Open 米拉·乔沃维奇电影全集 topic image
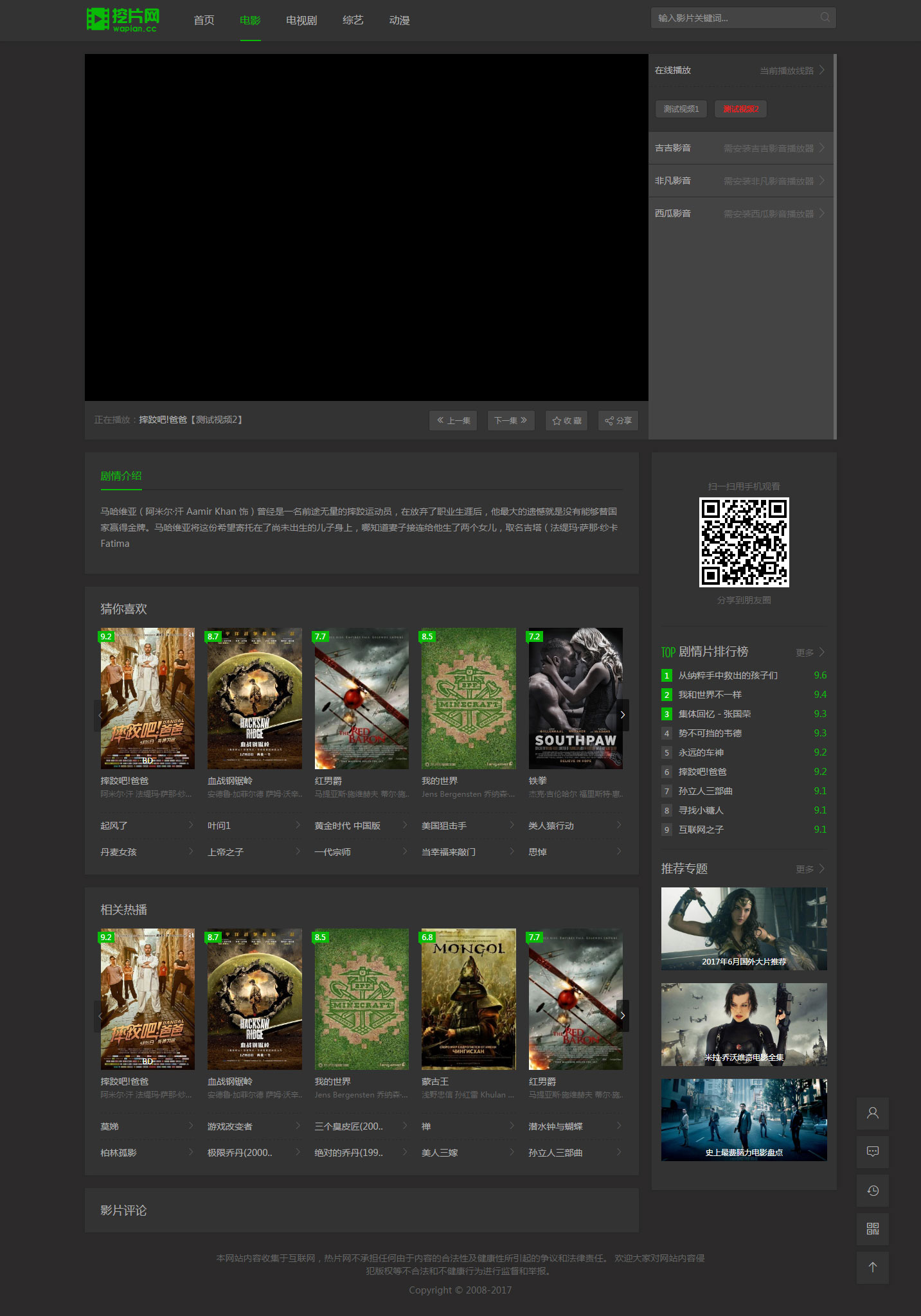The width and height of the screenshot is (921, 1316). (744, 1024)
